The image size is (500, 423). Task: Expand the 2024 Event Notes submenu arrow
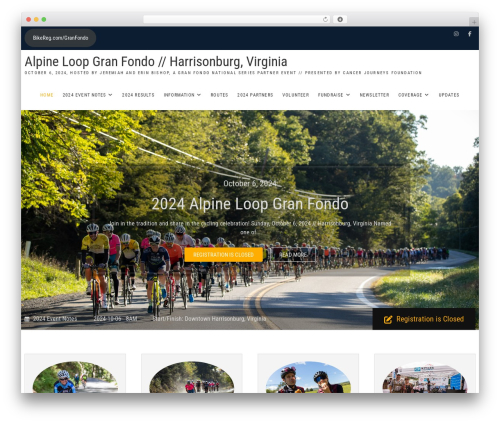tap(110, 95)
